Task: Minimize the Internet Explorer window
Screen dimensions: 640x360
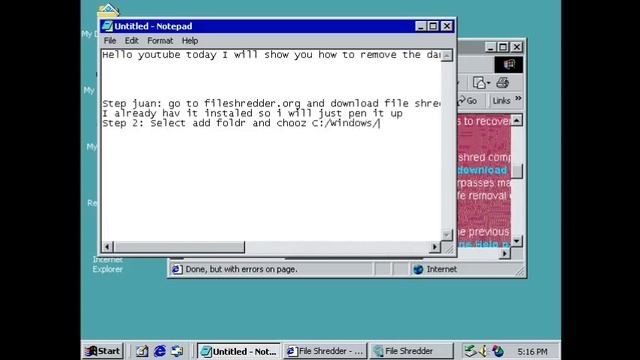Action: [491, 47]
